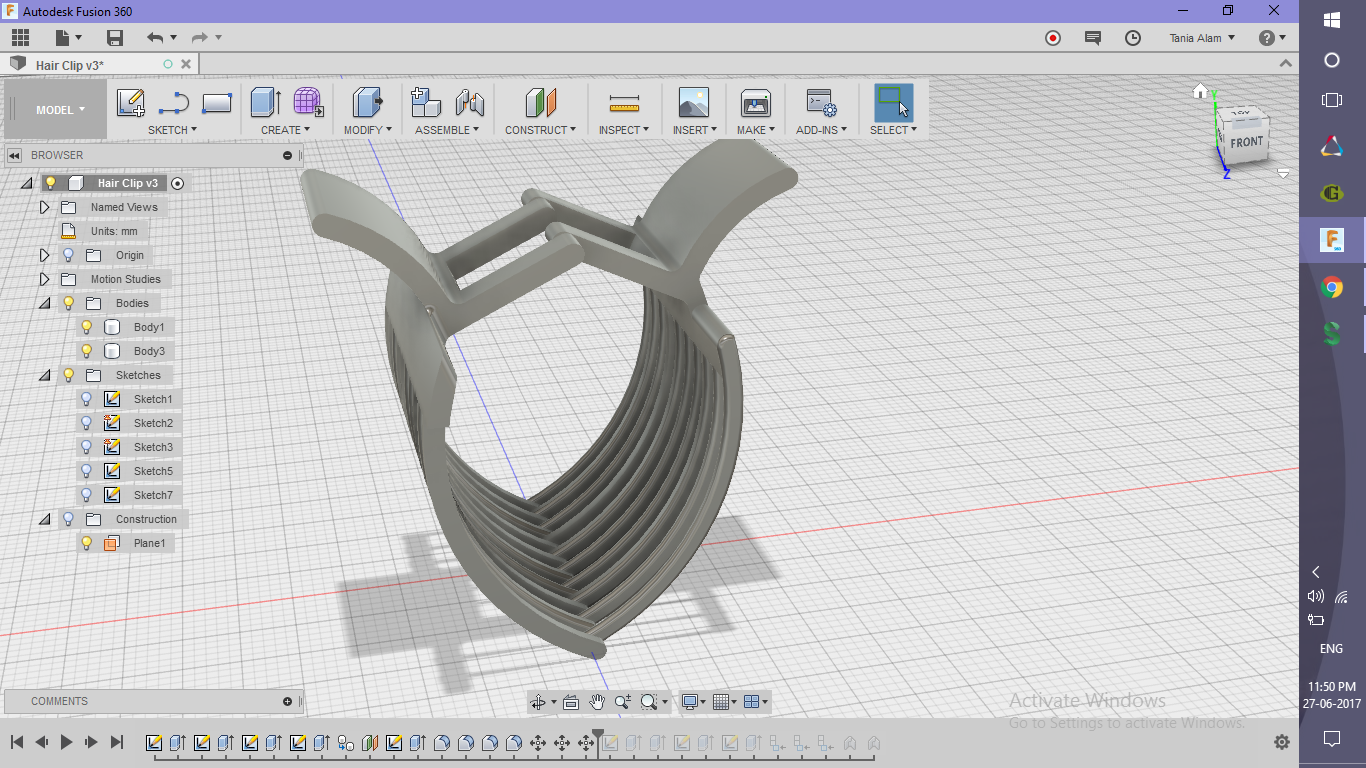Open the MODIFY menu
The height and width of the screenshot is (768, 1366).
point(368,130)
